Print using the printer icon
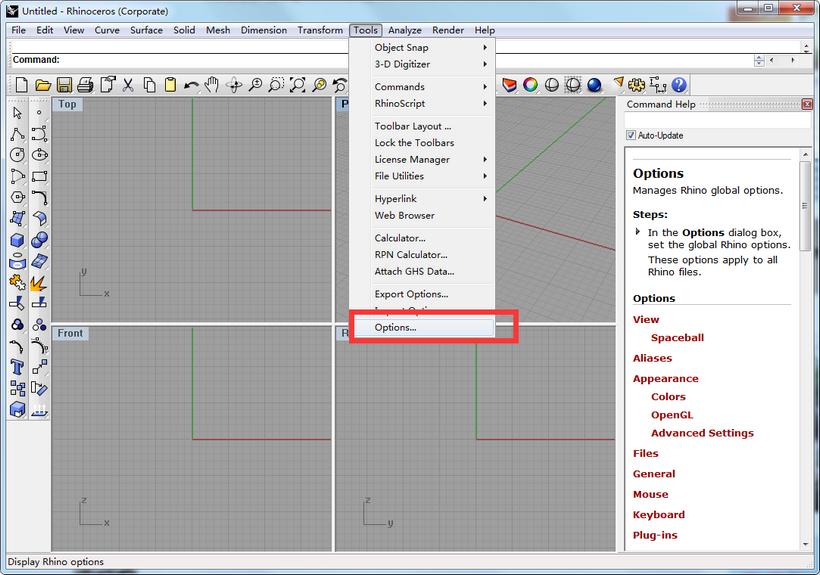The width and height of the screenshot is (820, 575). [85, 85]
